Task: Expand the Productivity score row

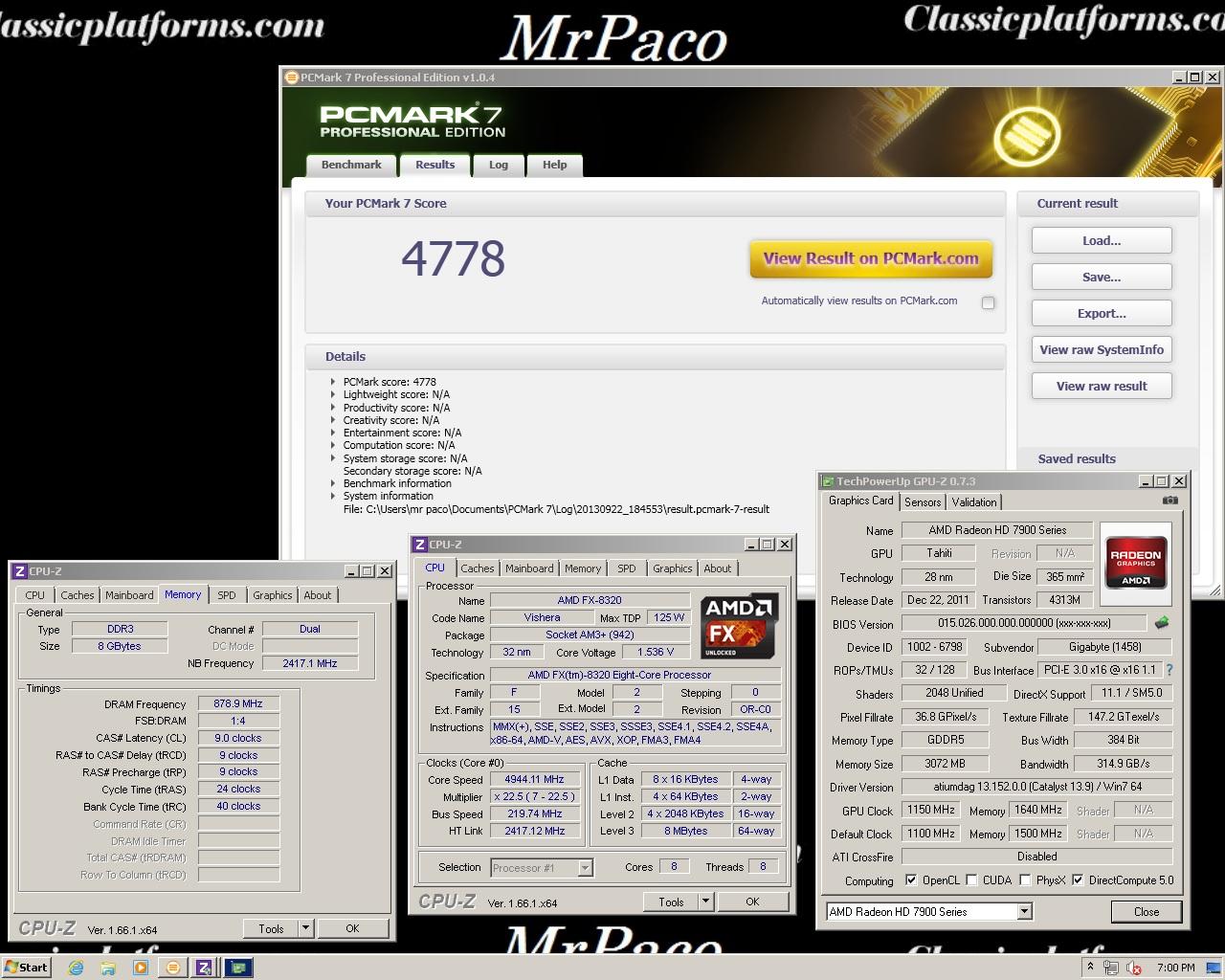Action: 333,407
